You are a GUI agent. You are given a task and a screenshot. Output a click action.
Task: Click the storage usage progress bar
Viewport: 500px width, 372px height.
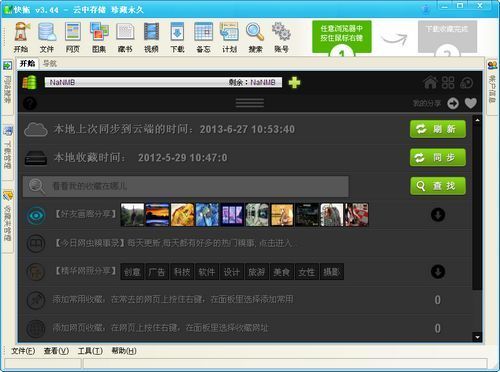163,82
